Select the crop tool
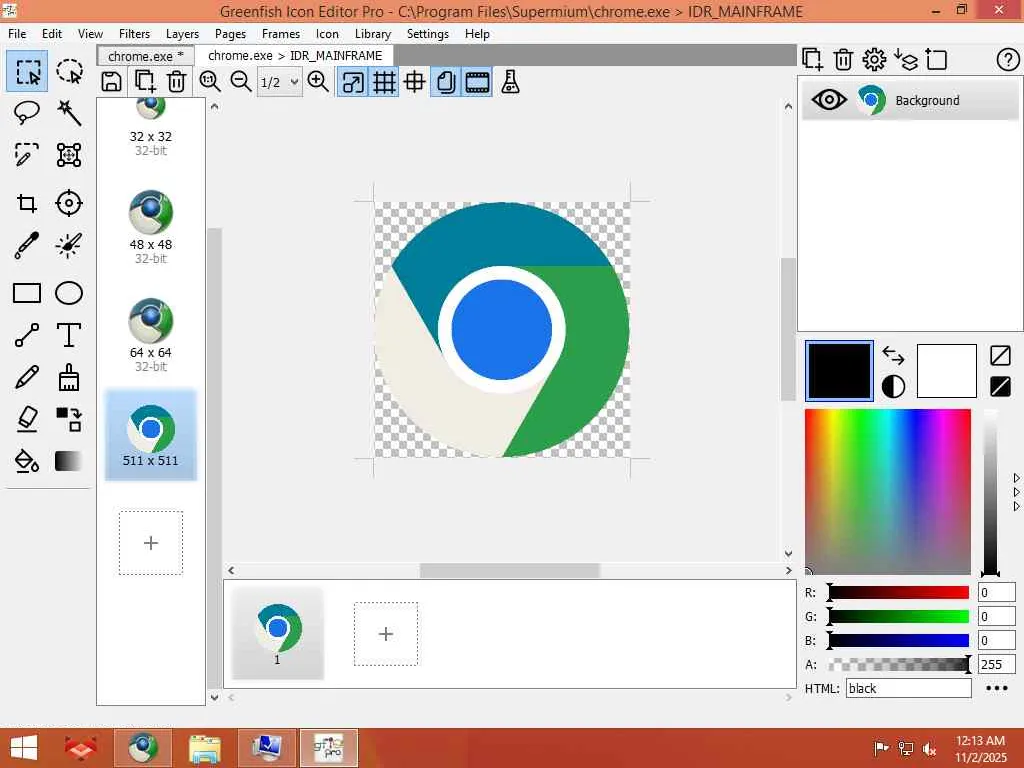 point(27,203)
